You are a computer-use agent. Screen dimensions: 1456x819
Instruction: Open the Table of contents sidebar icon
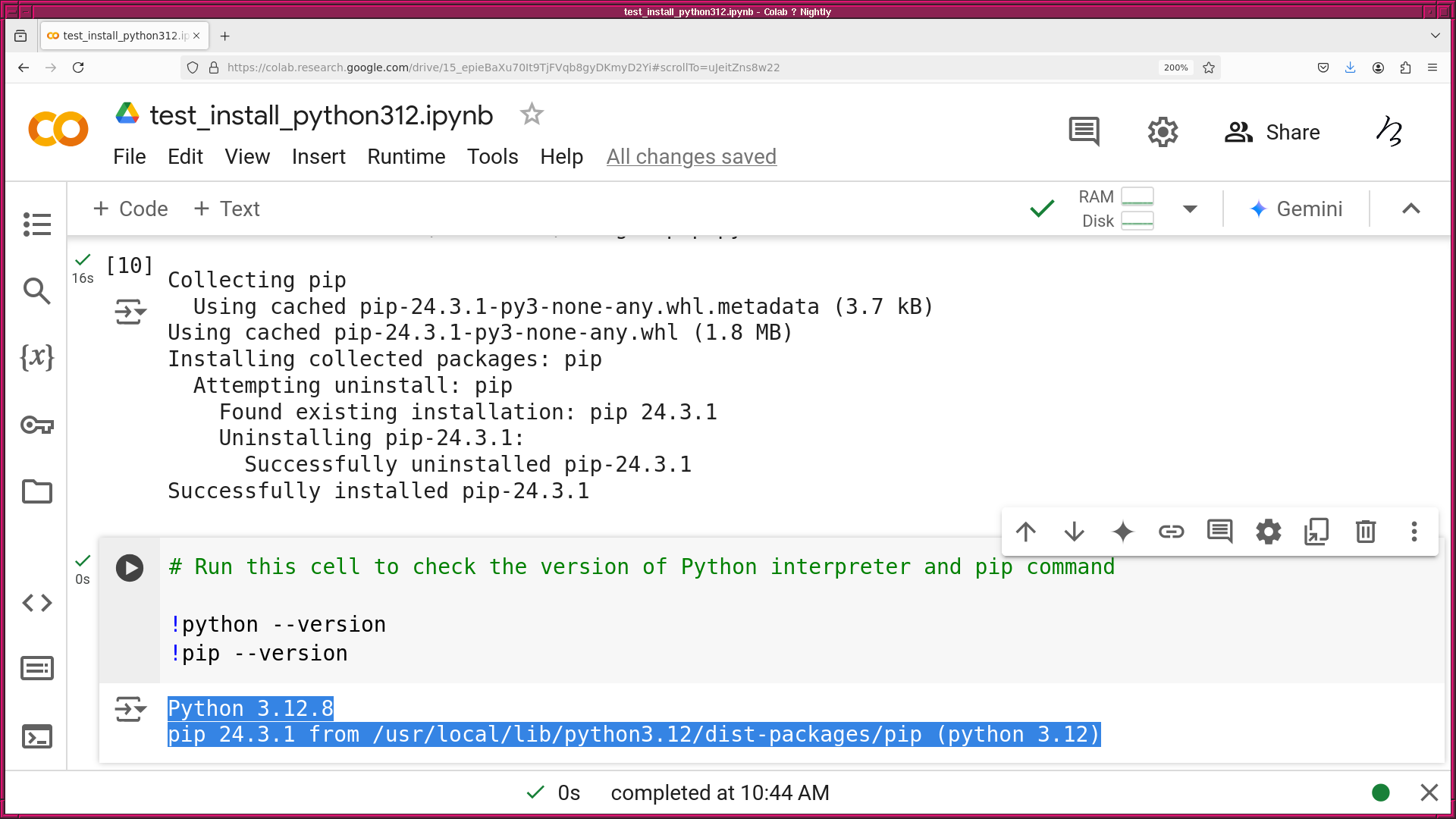point(36,224)
